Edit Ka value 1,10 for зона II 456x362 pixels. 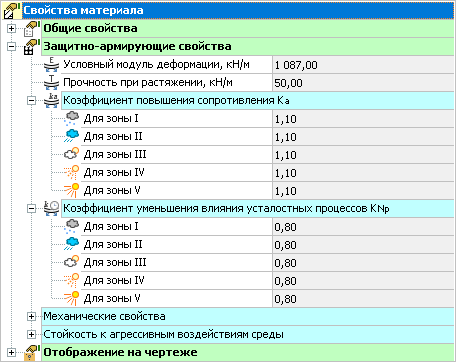[x=364, y=137]
